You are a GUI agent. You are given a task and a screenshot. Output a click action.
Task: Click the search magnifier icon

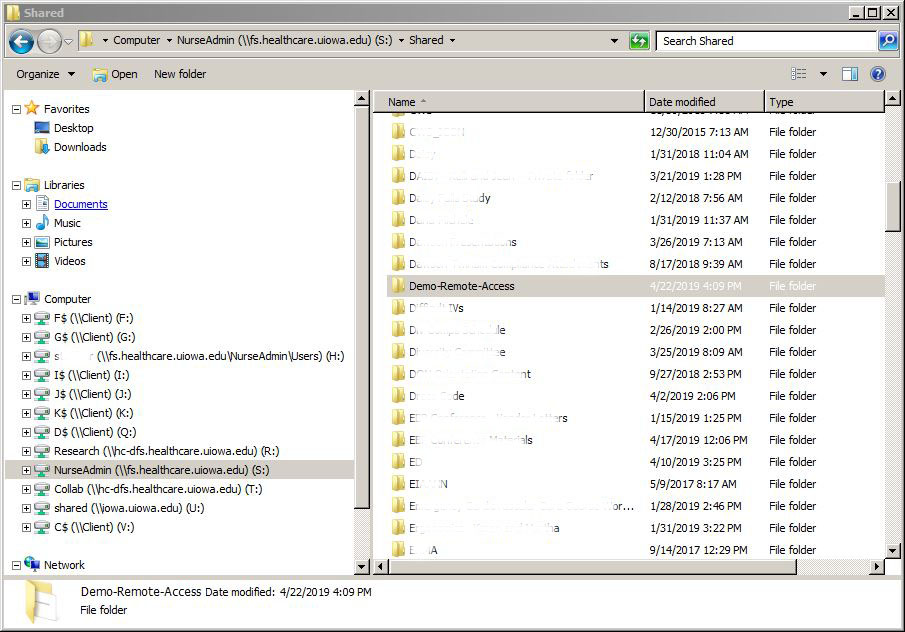coord(887,41)
